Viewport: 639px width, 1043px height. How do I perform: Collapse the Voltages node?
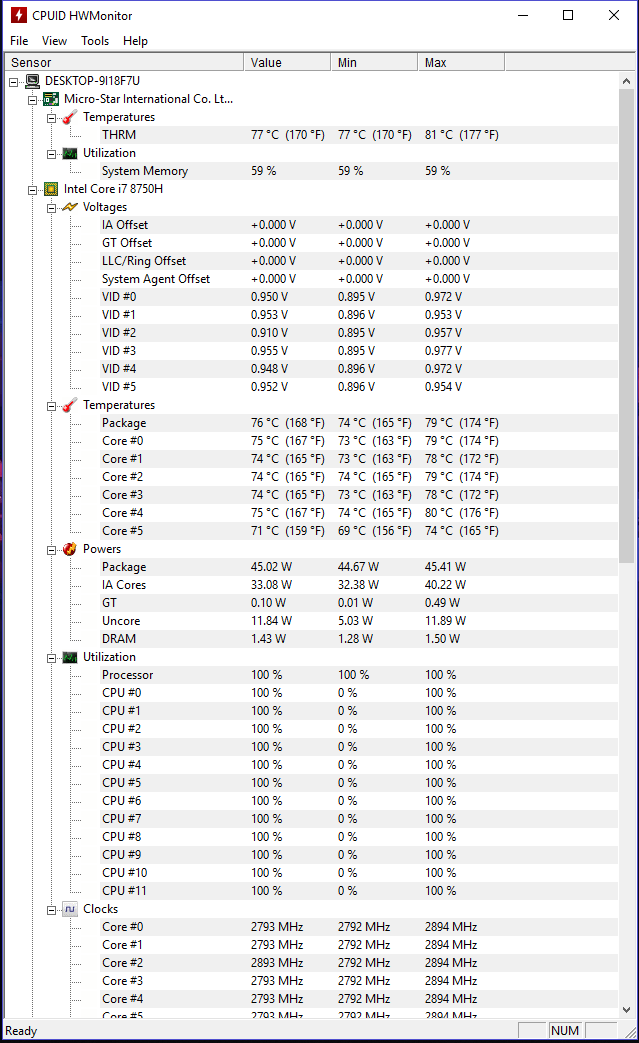tap(51, 208)
